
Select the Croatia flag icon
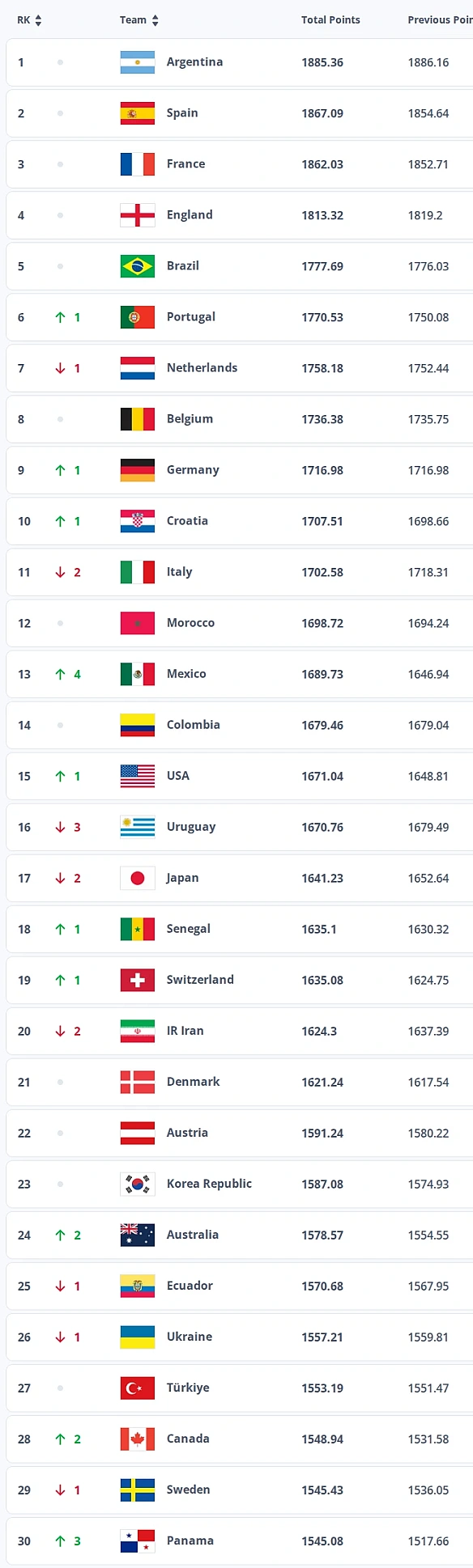coord(138,521)
